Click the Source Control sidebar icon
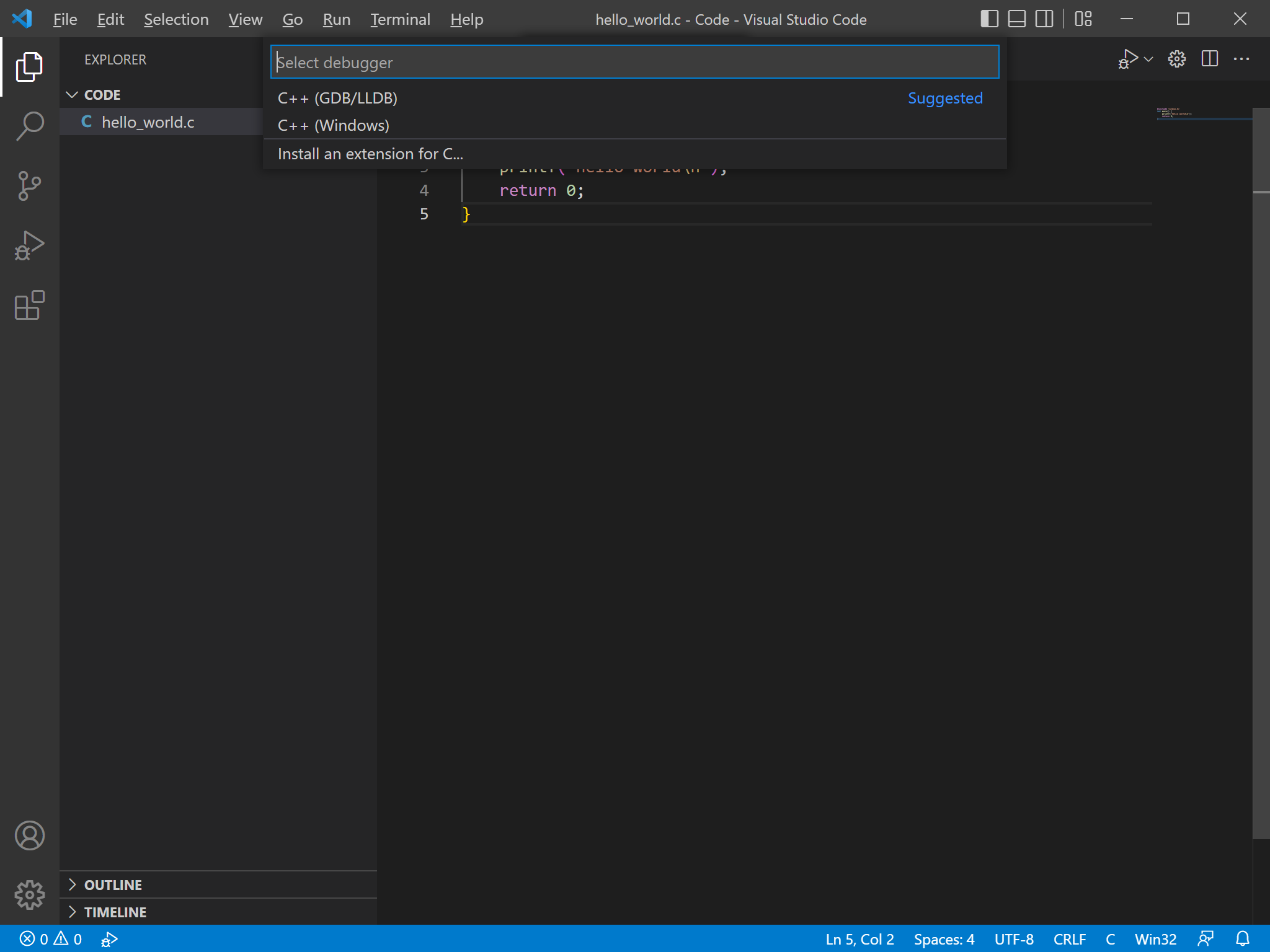Viewport: 1270px width, 952px height. point(29,185)
